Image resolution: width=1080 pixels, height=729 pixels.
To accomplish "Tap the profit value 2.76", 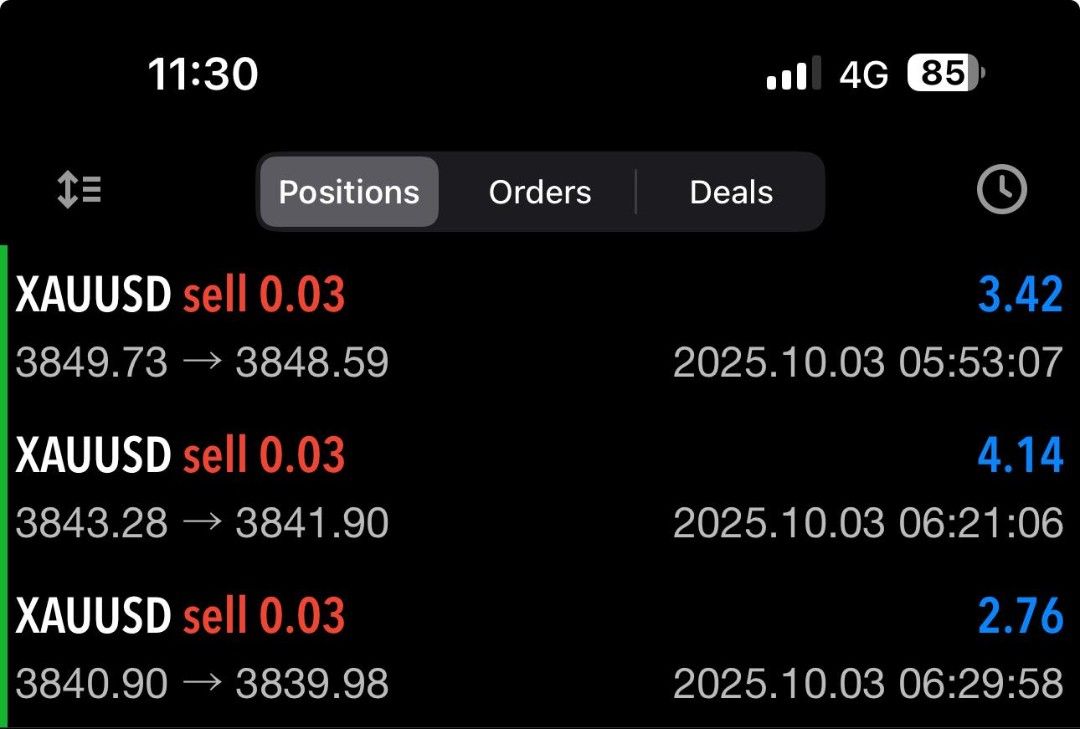I will coord(1020,615).
